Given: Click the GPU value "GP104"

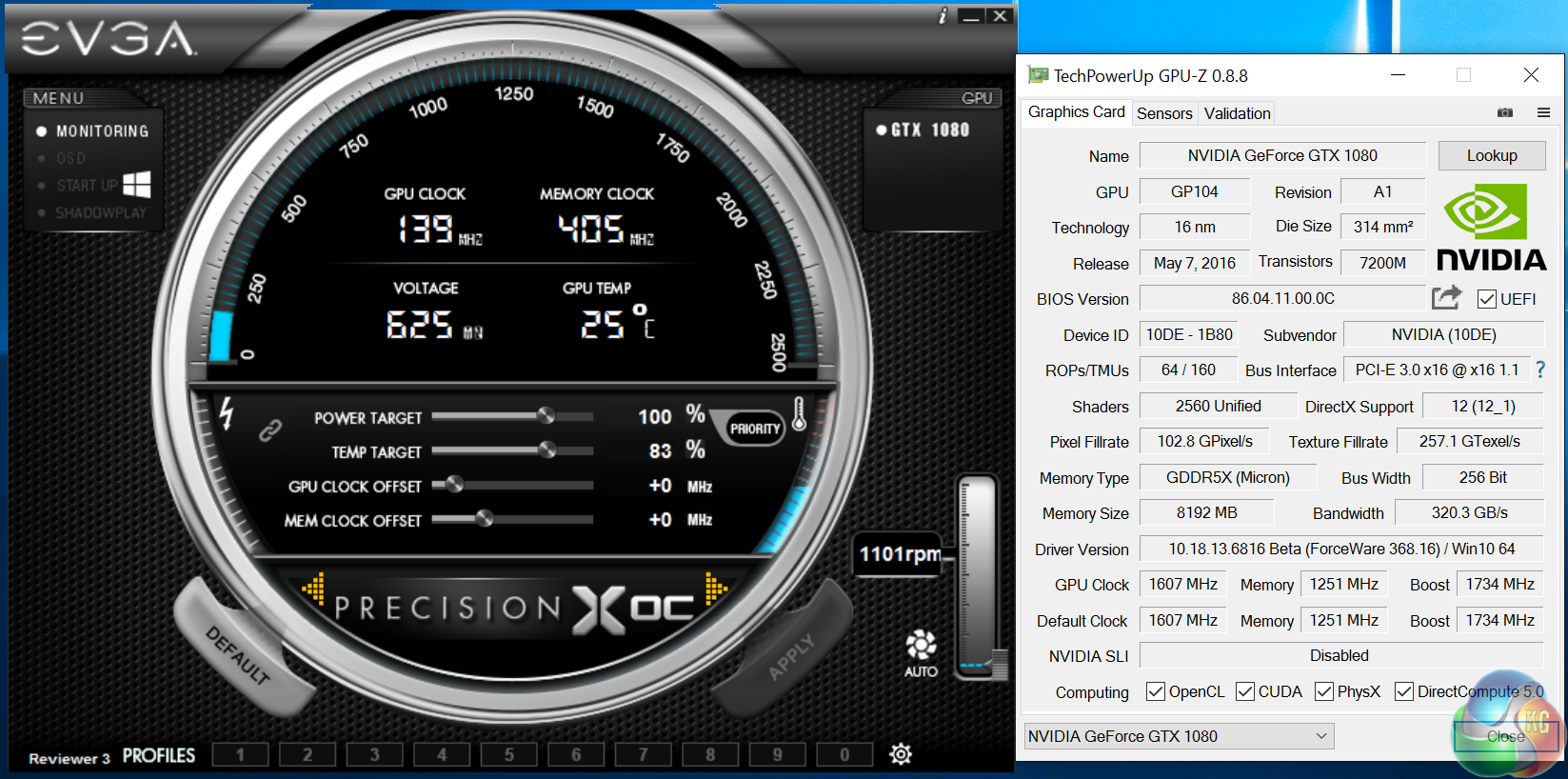Looking at the screenshot, I should [x=1195, y=191].
